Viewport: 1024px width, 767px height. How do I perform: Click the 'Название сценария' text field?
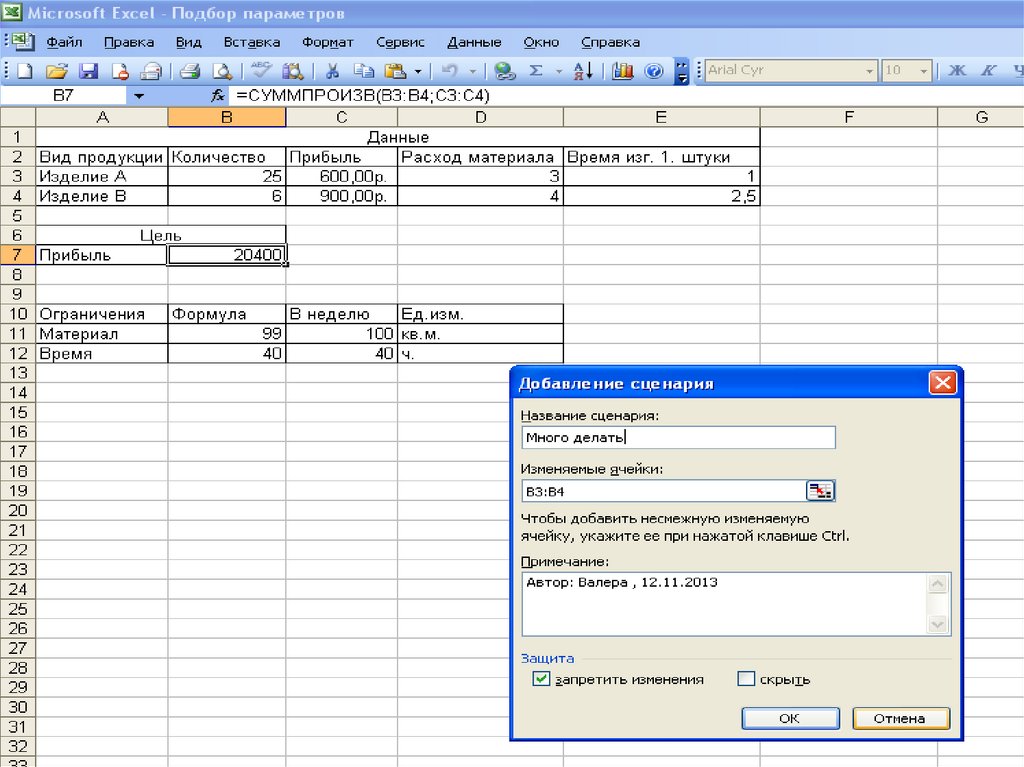pyautogui.click(x=678, y=437)
